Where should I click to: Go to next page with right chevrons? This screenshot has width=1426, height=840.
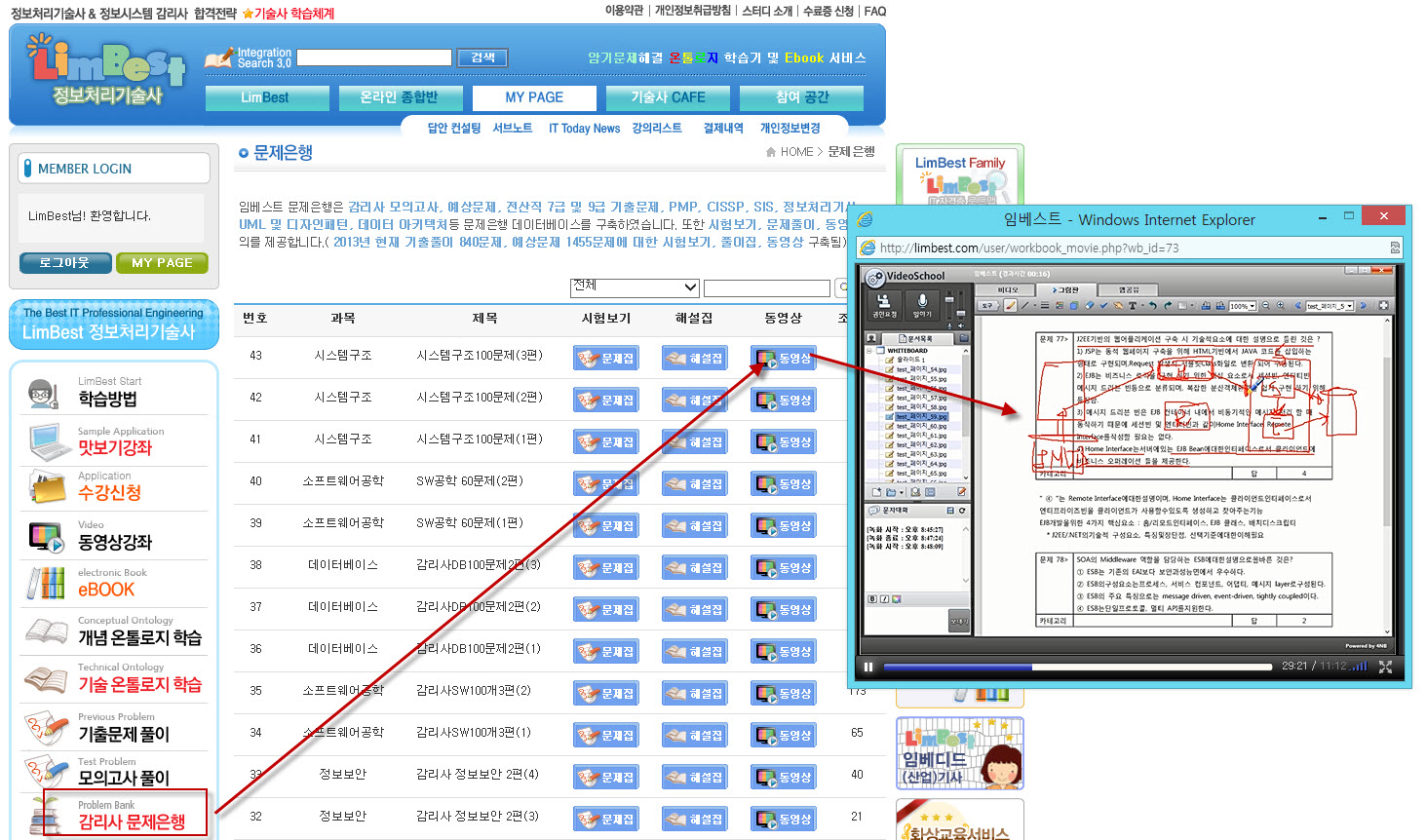coord(1364,306)
